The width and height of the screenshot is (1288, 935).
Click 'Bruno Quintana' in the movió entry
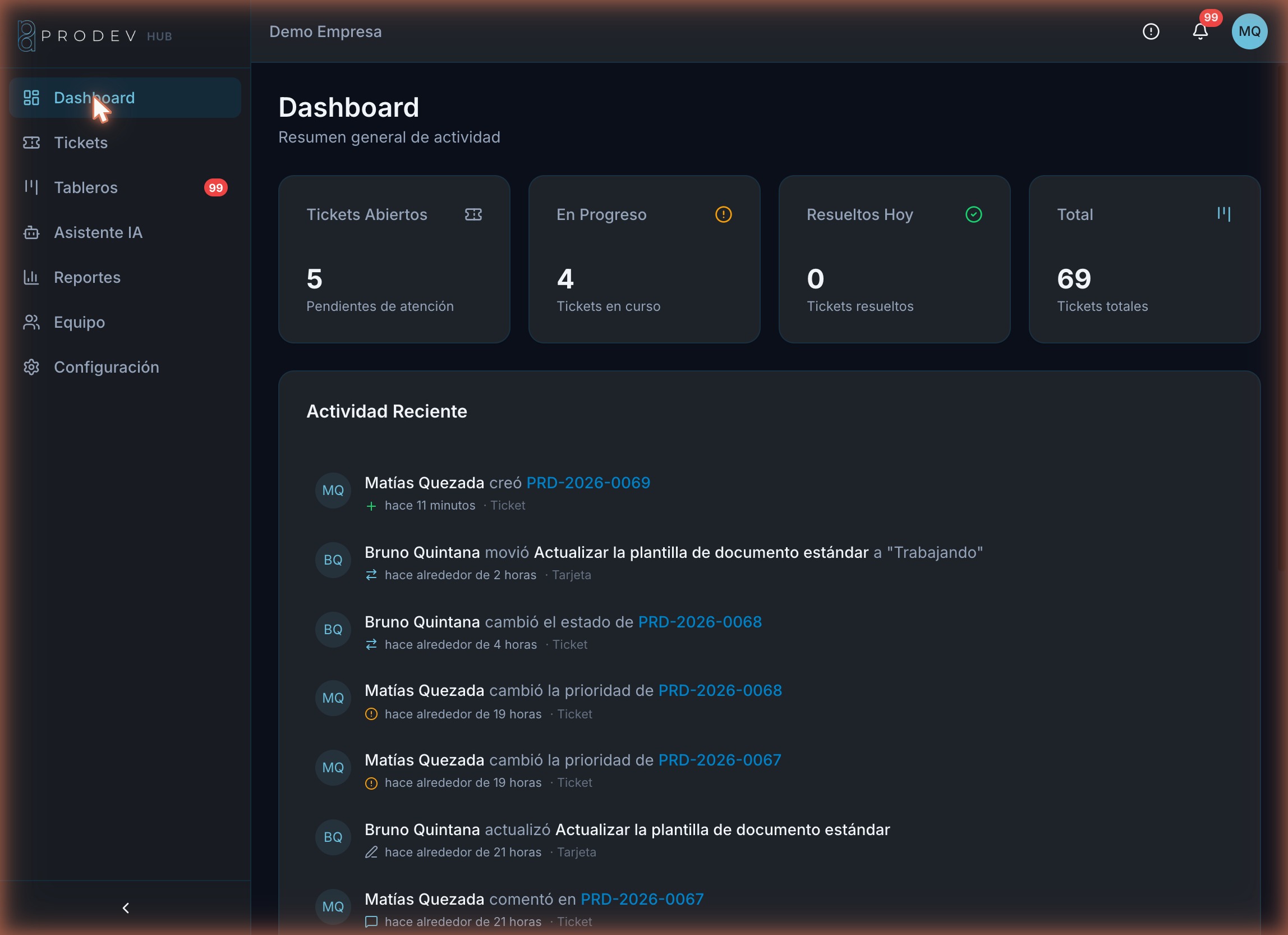422,552
